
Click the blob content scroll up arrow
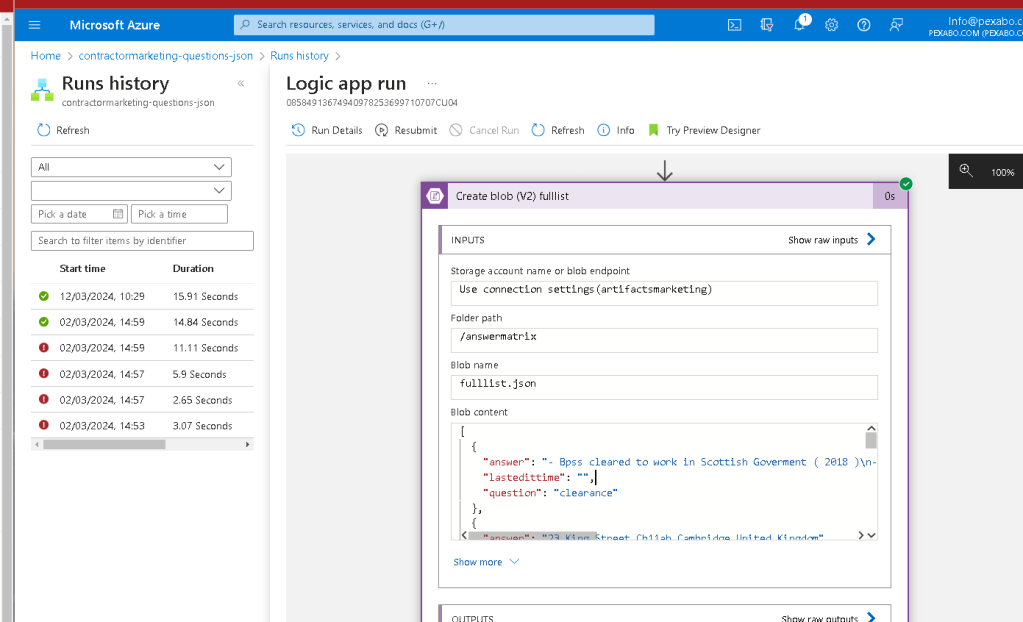pos(871,428)
